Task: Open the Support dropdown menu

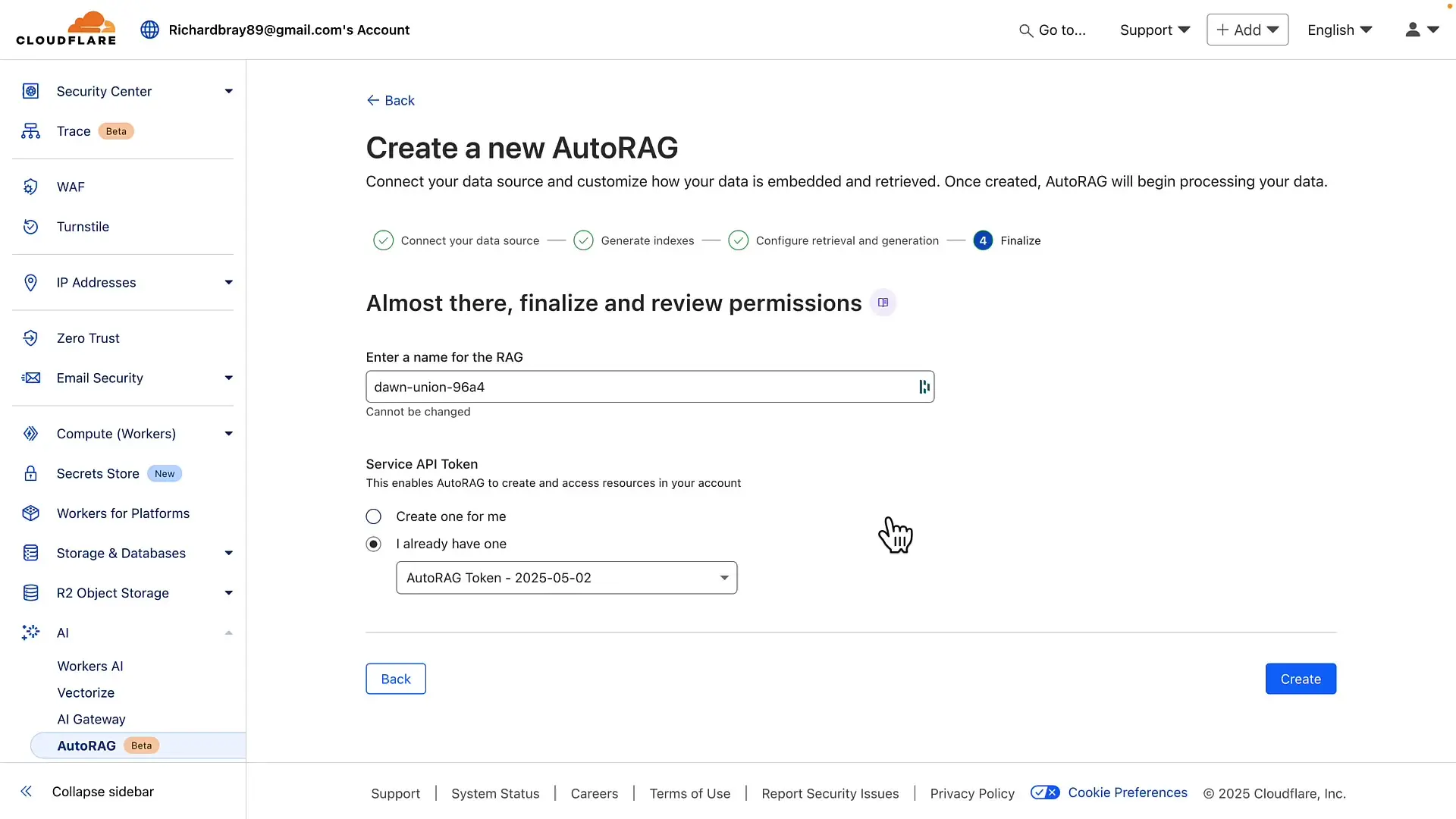Action: (x=1155, y=30)
